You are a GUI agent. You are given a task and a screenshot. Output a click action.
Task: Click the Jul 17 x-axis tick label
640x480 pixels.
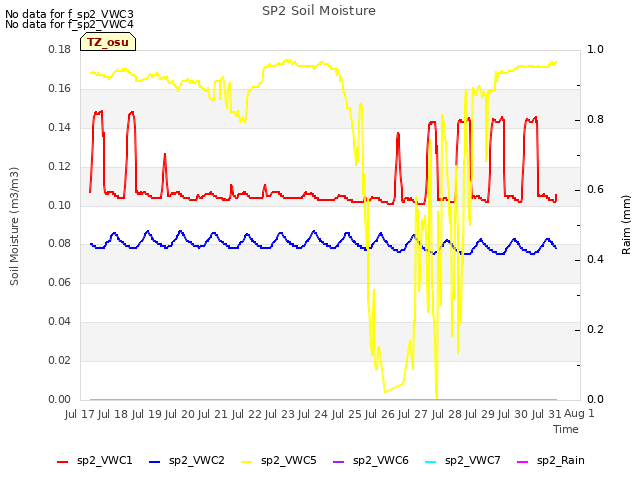tap(80, 414)
